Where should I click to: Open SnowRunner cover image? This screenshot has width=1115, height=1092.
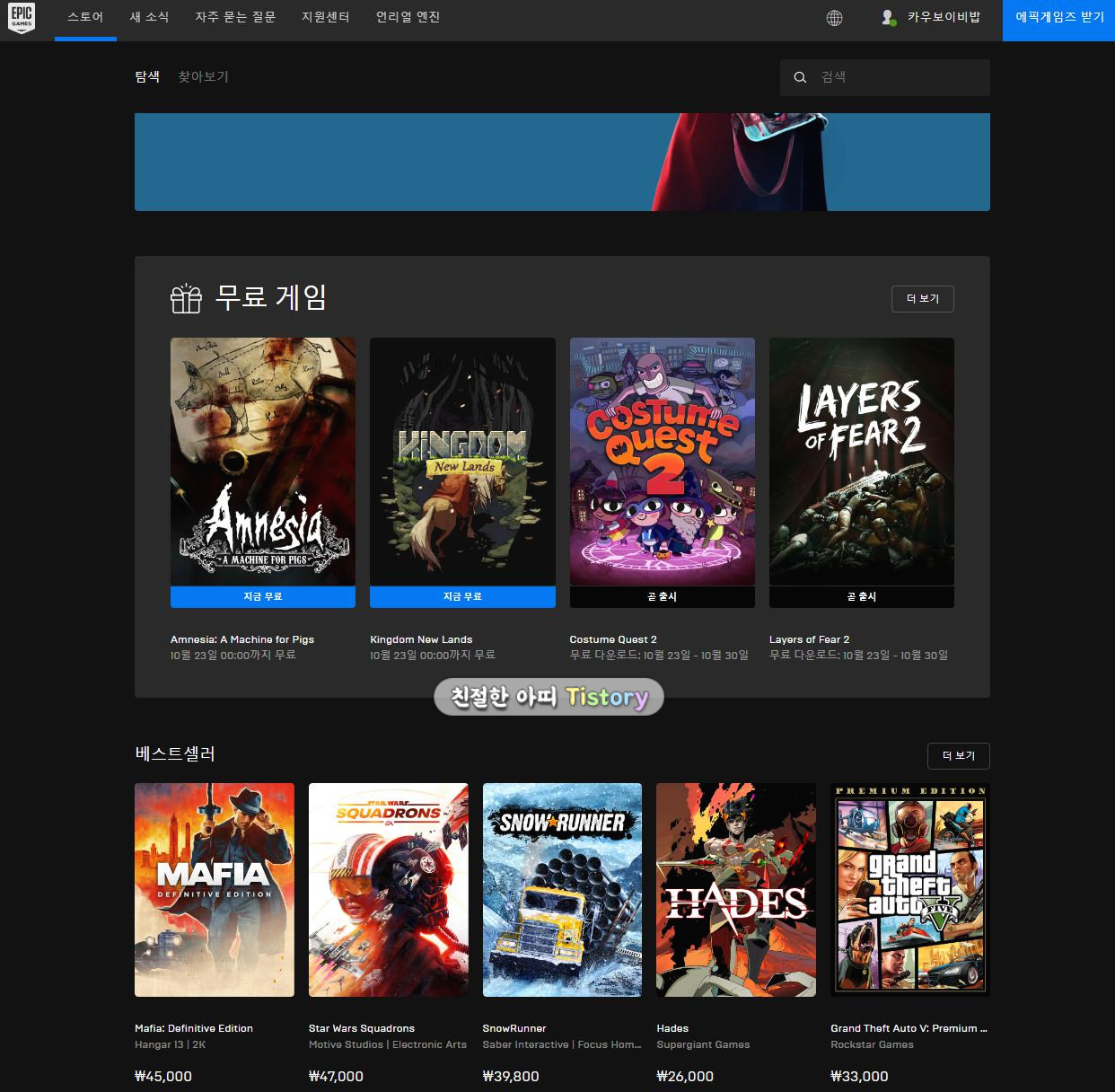562,890
